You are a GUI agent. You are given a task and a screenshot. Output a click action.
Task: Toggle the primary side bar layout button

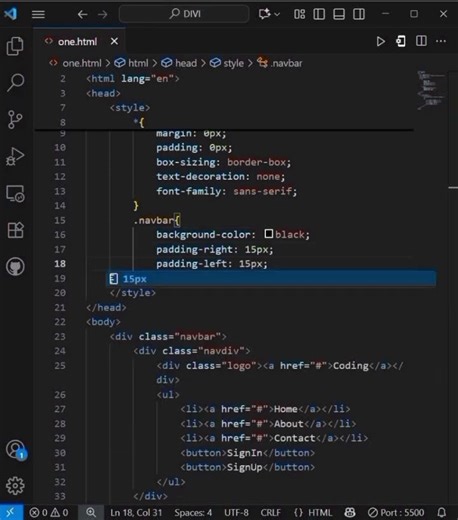point(319,14)
